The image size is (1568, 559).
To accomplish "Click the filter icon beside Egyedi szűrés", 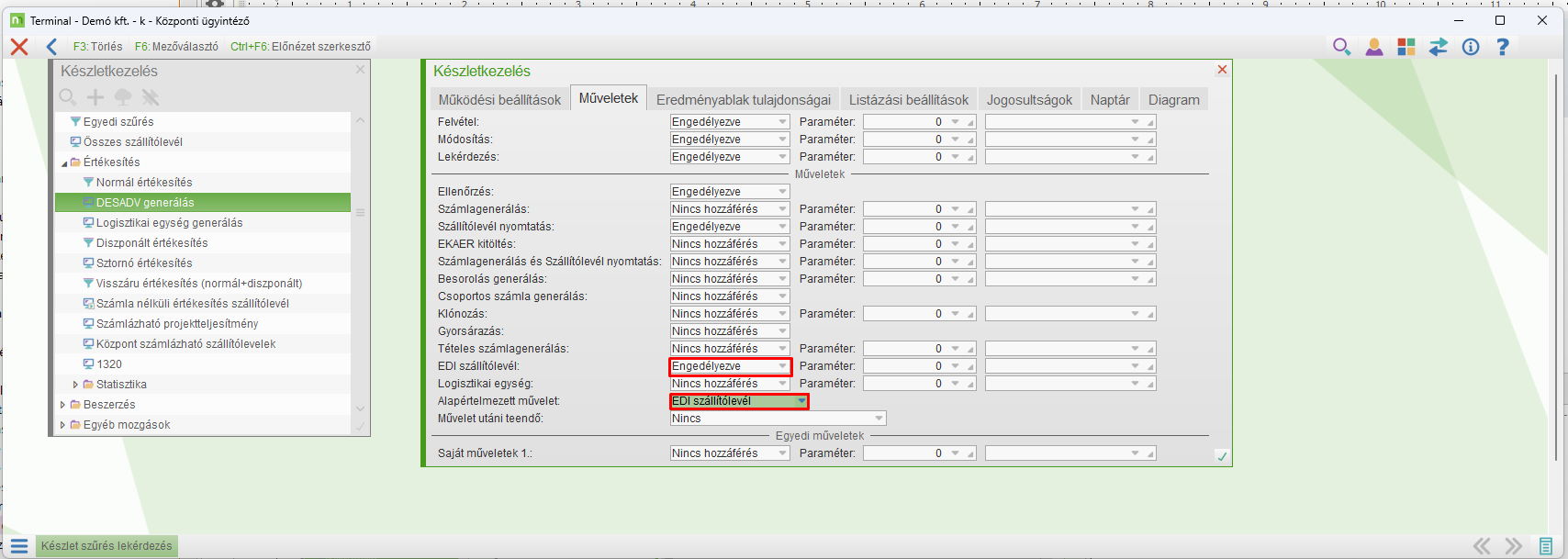I will pos(76,122).
